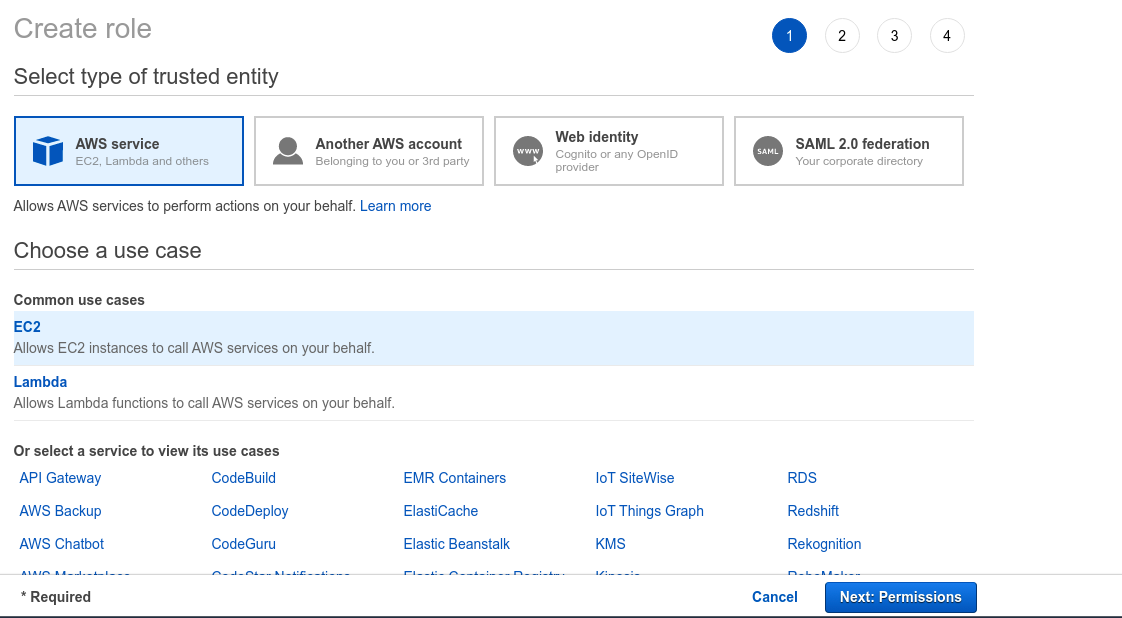Pick the AWS Chatbot service
The height and width of the screenshot is (618, 1122).
[62, 544]
